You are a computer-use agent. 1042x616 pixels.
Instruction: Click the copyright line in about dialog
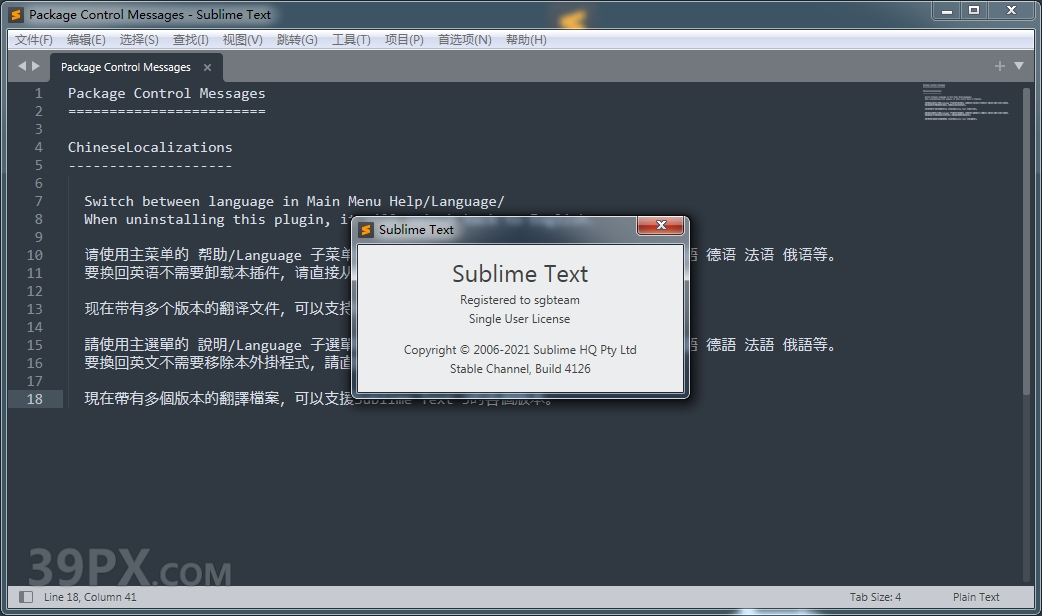tap(520, 350)
